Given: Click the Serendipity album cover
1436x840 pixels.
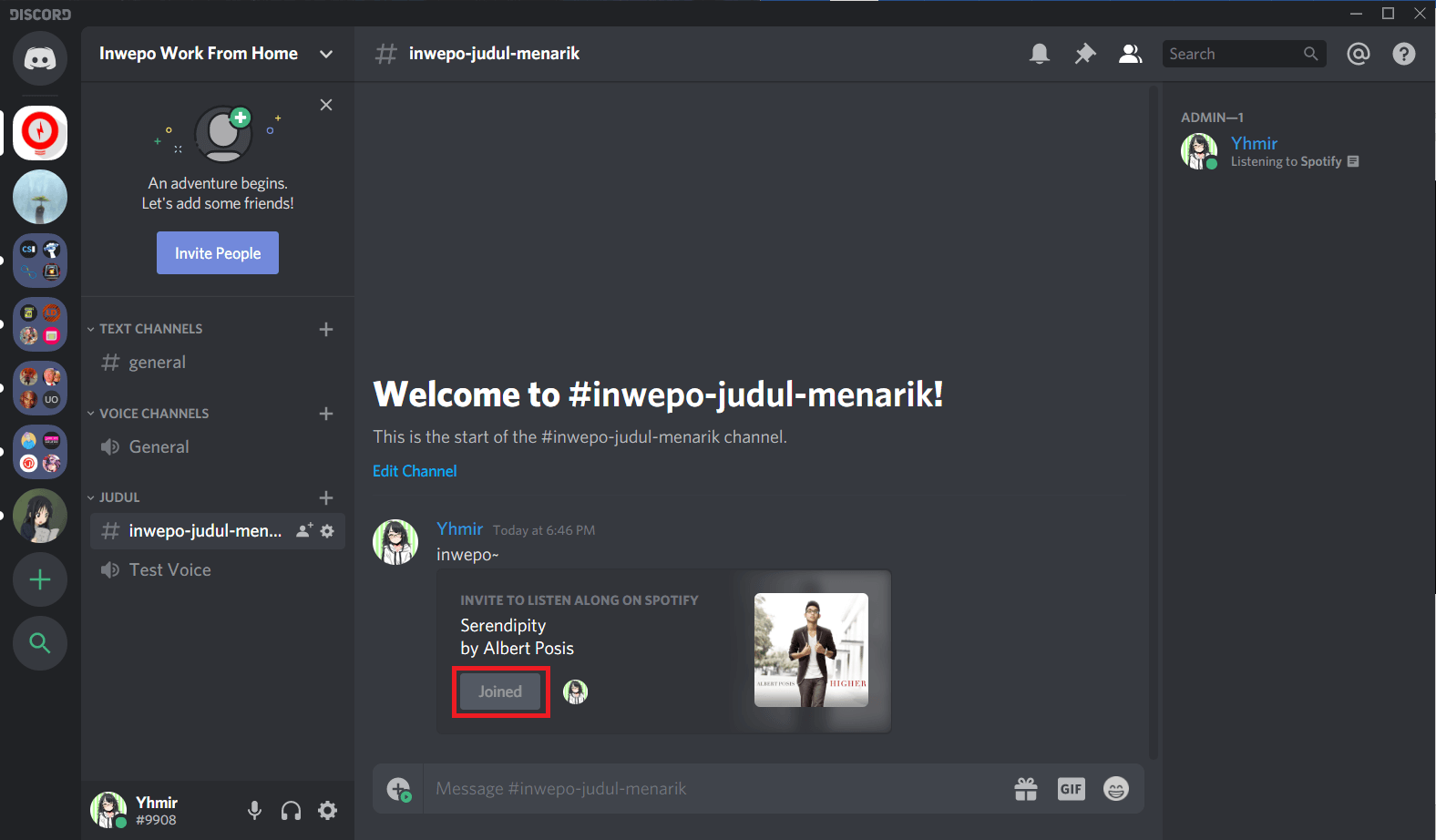Looking at the screenshot, I should tap(811, 650).
